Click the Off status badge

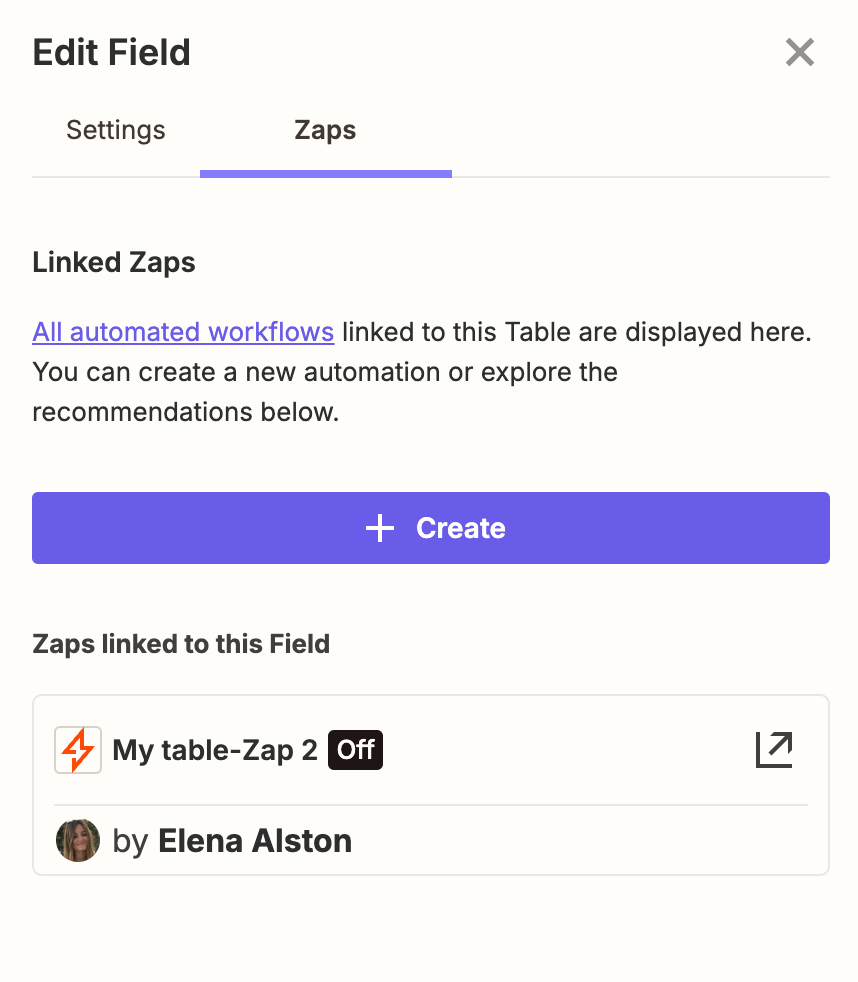356,750
